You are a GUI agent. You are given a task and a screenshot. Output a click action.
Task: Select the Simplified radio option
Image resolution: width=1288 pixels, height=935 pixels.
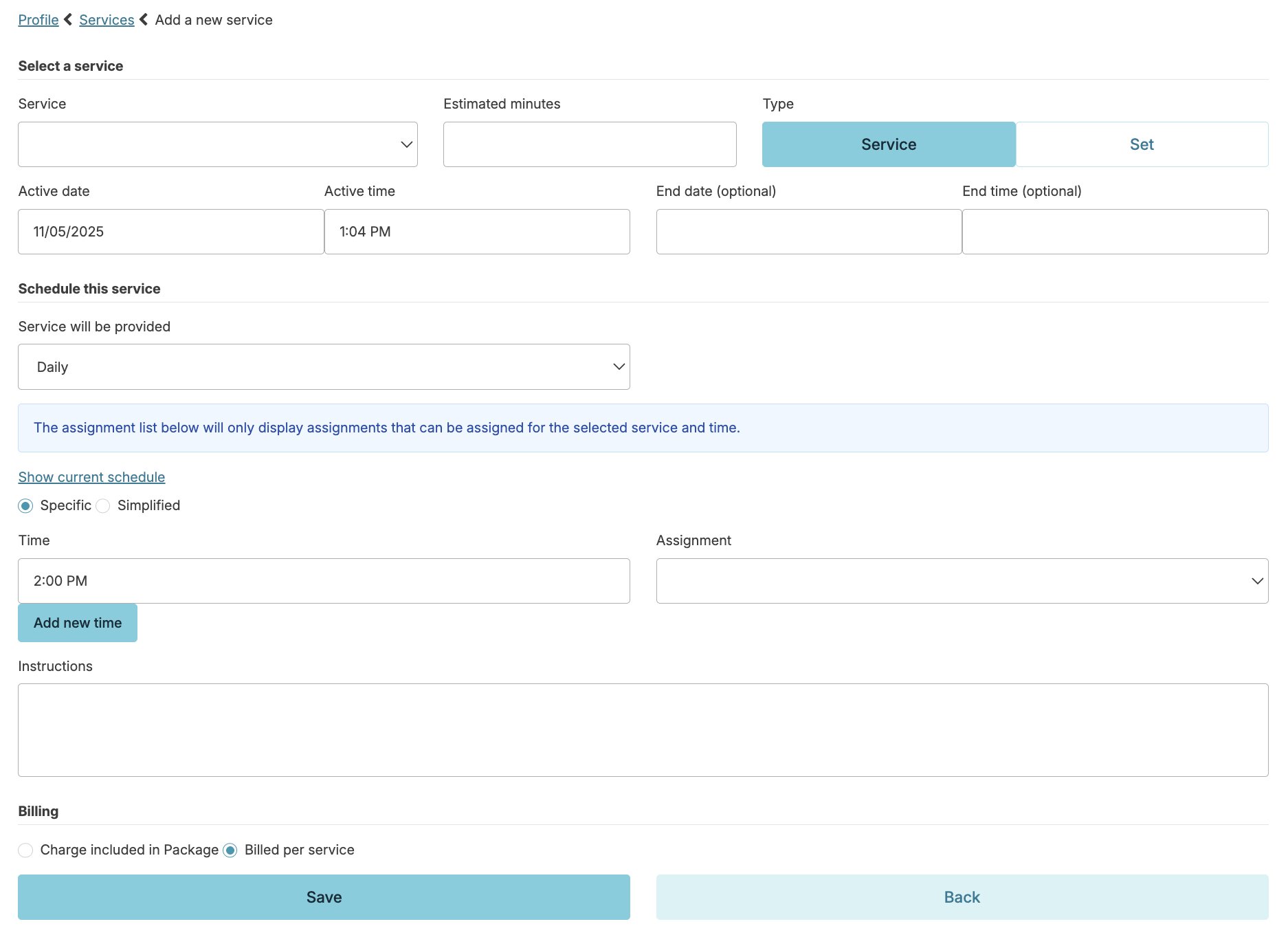(x=103, y=506)
